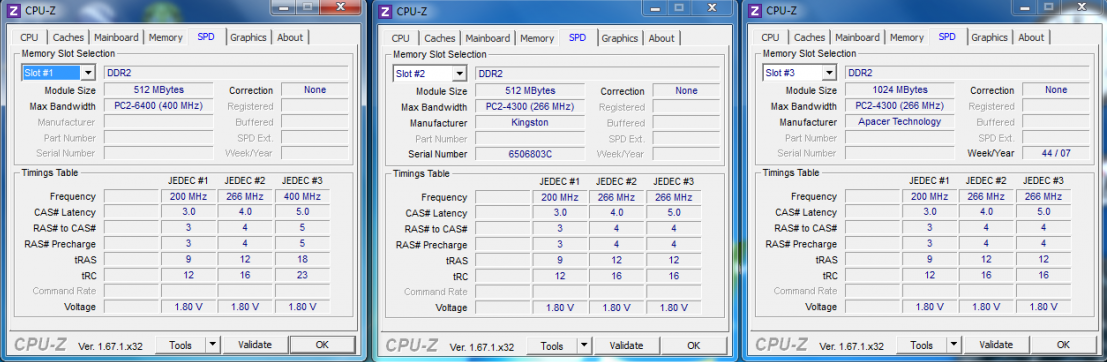Click Tools button in first window
The height and width of the screenshot is (362, 1107).
(180, 345)
